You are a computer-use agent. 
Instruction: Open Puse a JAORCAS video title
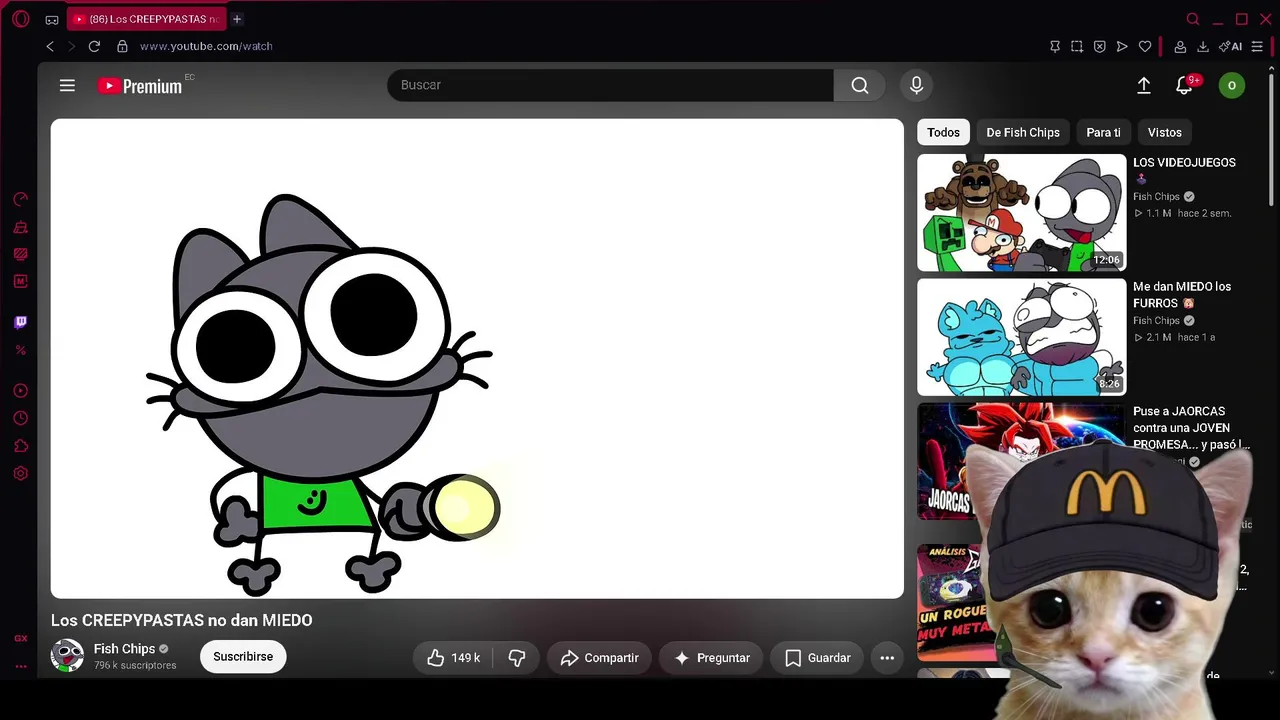(x=1190, y=428)
